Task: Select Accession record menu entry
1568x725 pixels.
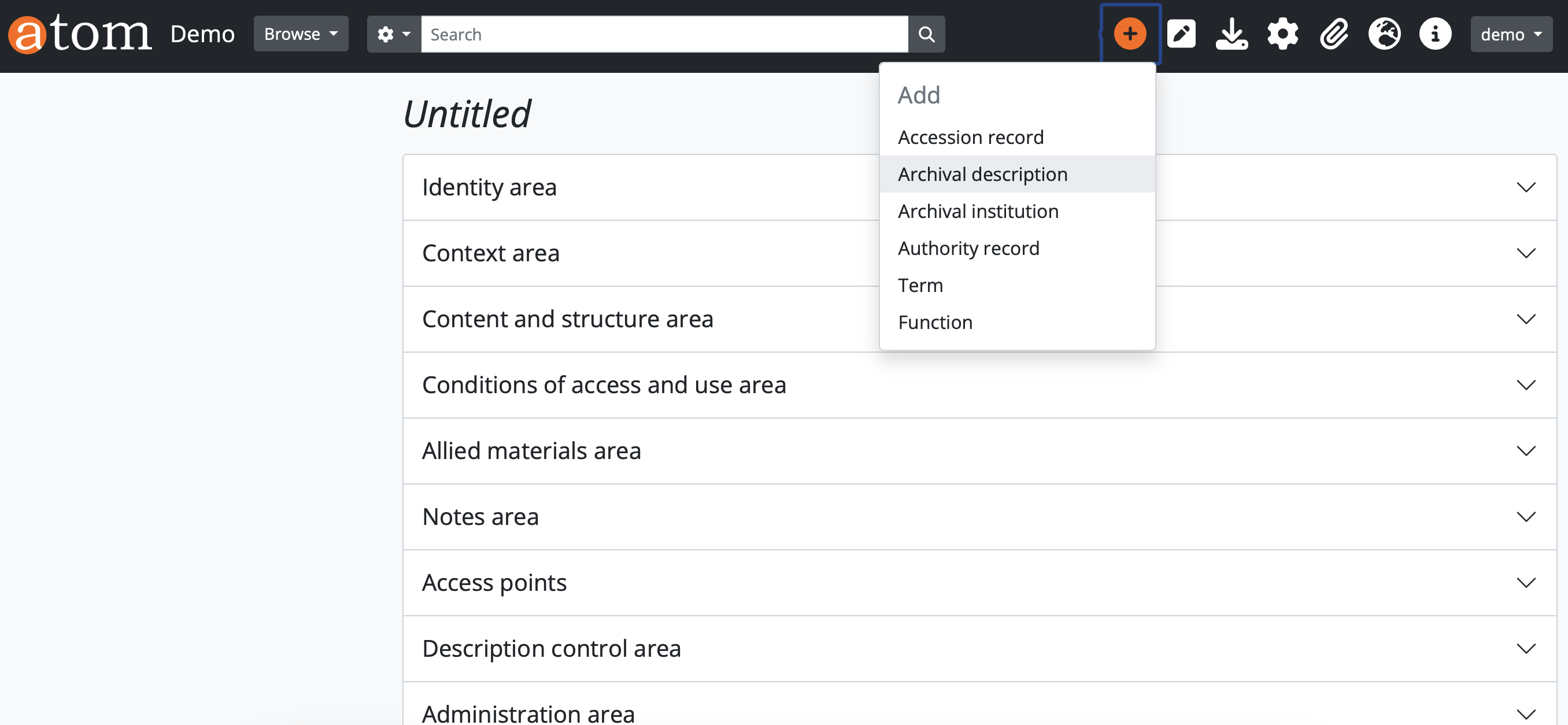Action: point(970,138)
